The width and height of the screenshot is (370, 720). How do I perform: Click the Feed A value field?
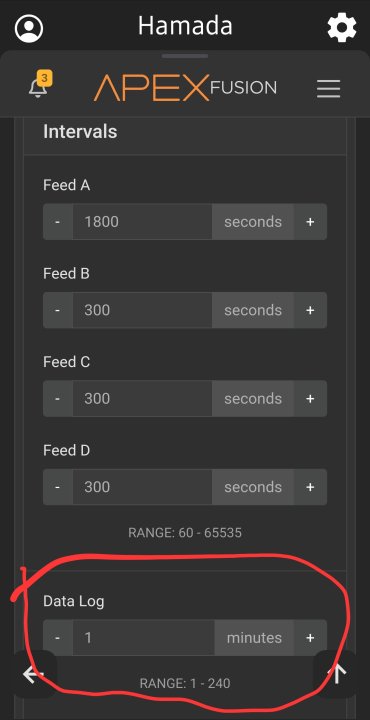pos(142,222)
